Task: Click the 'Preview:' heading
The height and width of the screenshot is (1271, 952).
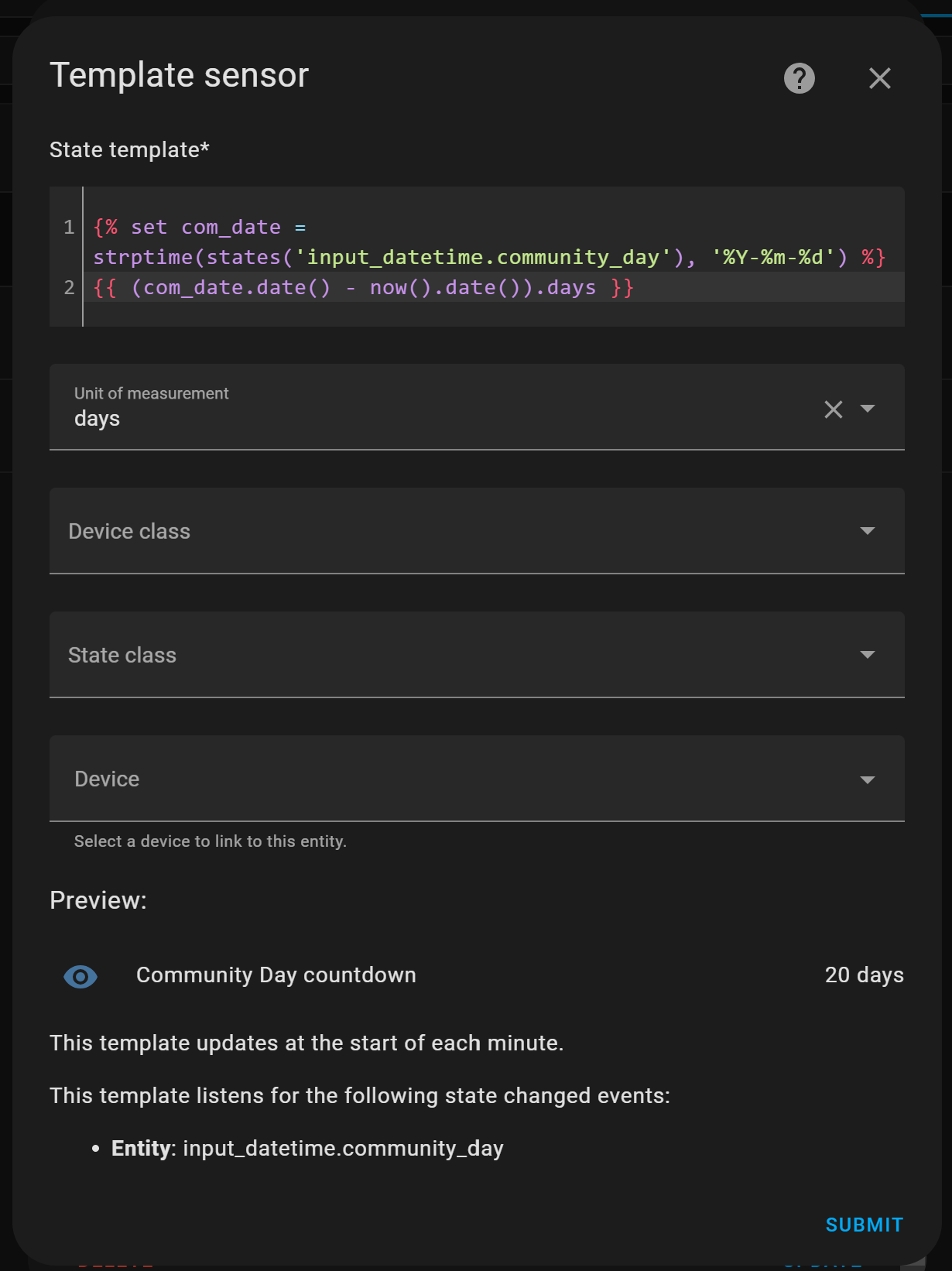Action: pyautogui.click(x=98, y=900)
